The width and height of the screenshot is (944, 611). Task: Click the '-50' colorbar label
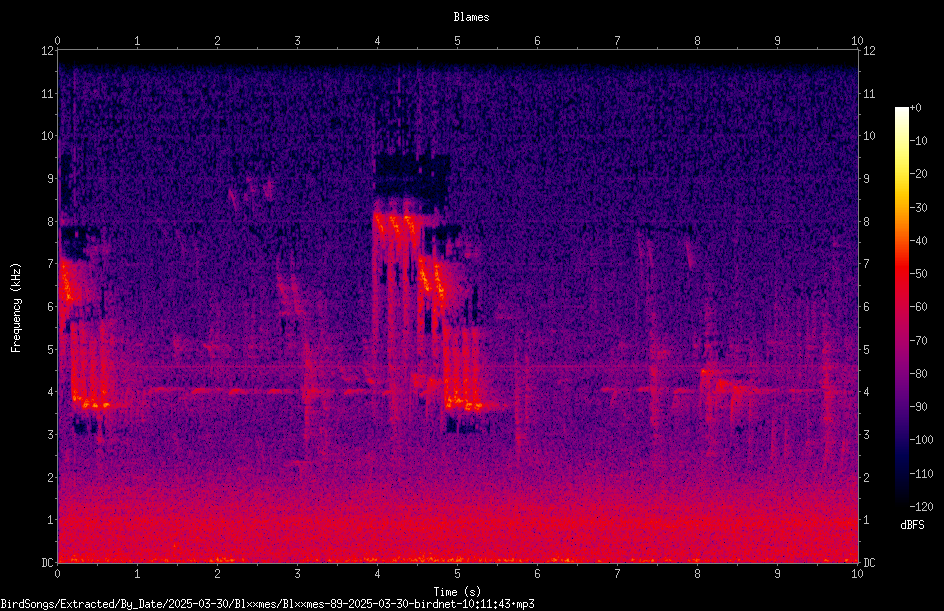click(x=918, y=274)
